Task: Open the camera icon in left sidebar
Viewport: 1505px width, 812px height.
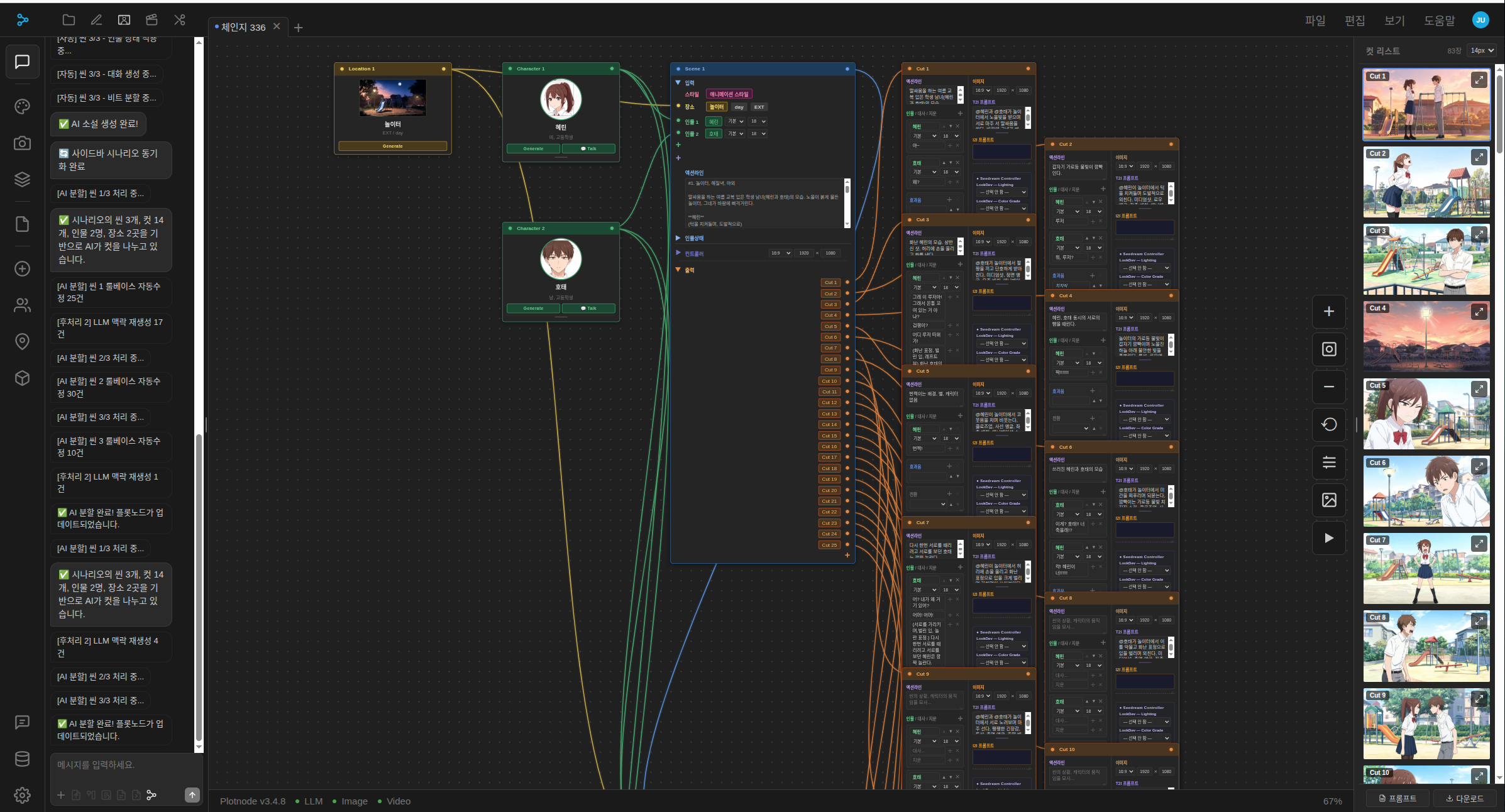Action: 22,143
